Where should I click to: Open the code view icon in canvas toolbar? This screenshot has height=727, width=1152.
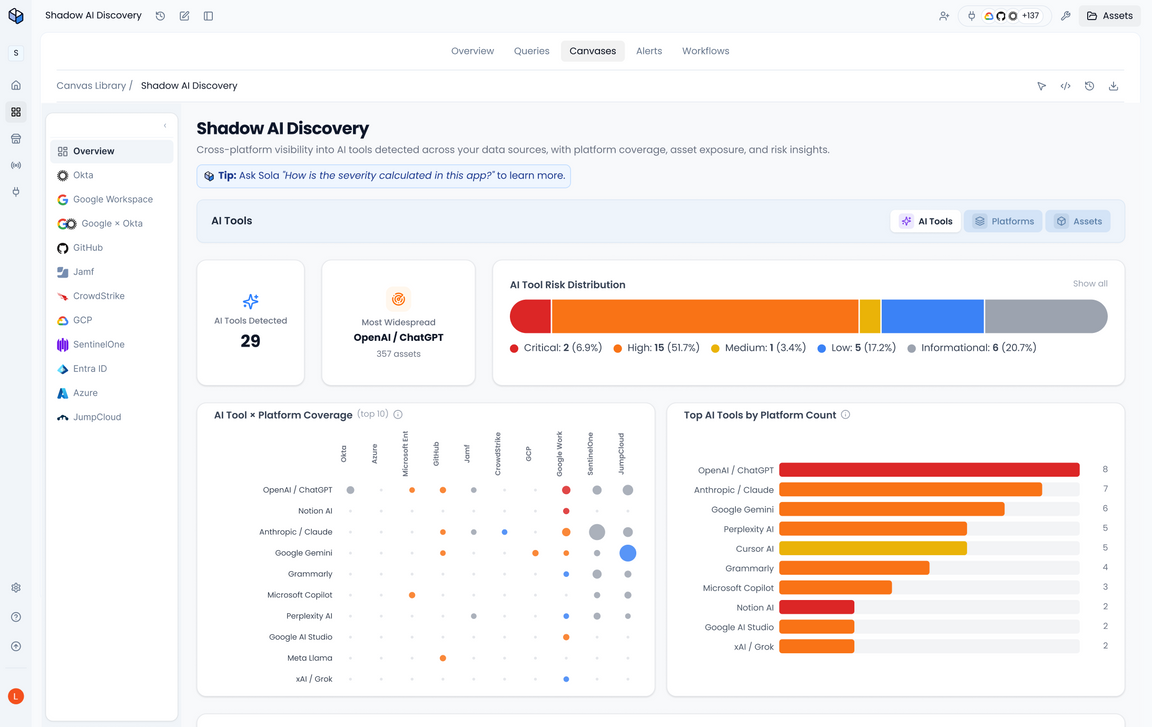(1065, 86)
